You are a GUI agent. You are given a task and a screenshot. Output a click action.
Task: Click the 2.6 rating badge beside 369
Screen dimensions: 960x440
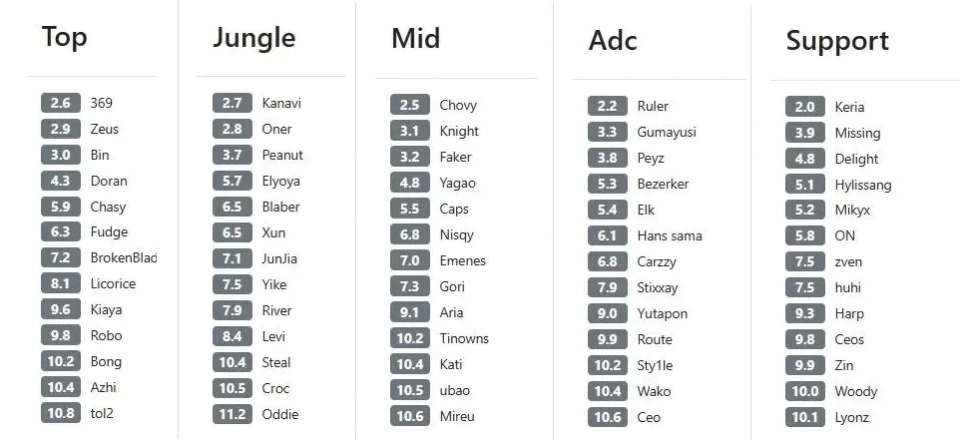[60, 103]
